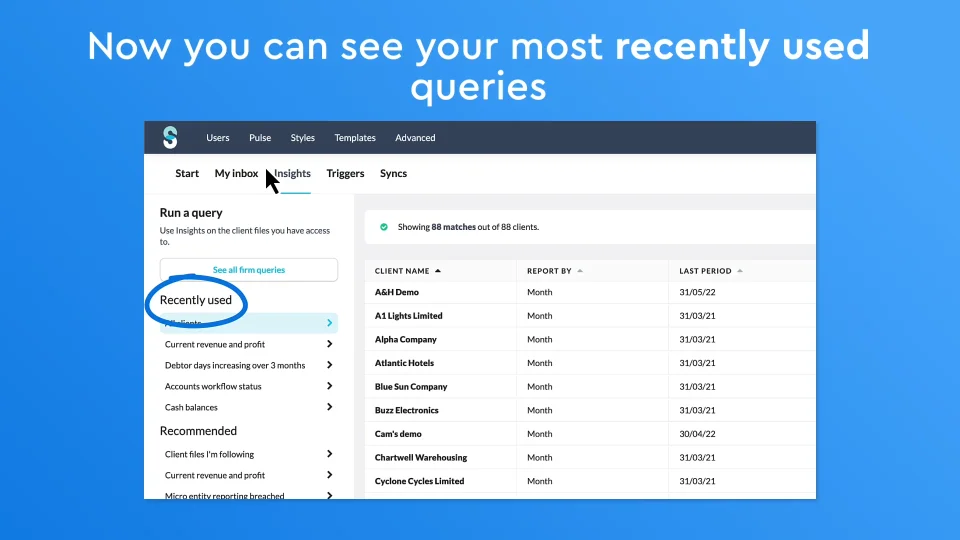Open the Styles menu

302,138
